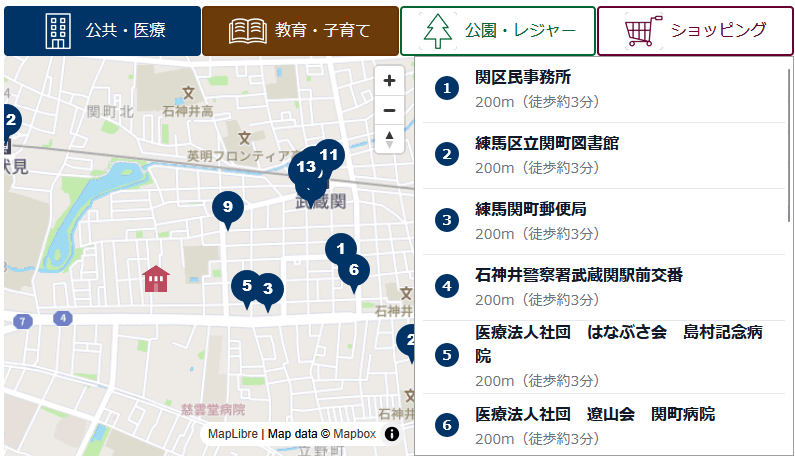This screenshot has height=458, width=795.
Task: Select 練馬区立関町図書館 in the list
Action: tap(603, 156)
